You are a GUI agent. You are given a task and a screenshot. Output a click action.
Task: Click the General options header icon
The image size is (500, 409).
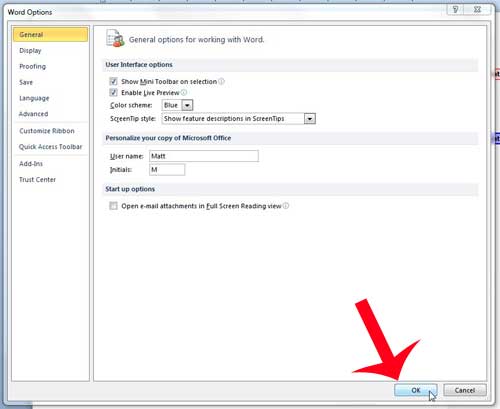click(115, 38)
